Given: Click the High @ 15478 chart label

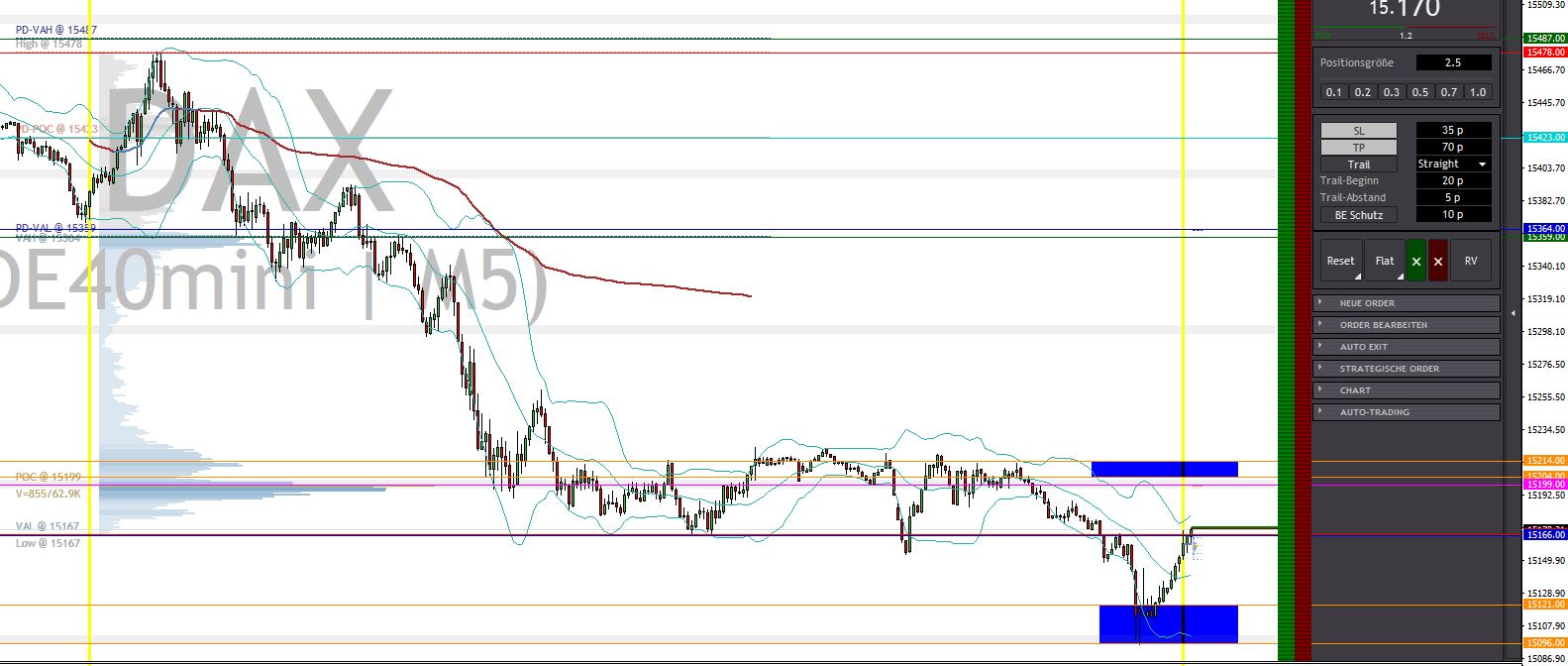Looking at the screenshot, I should point(47,44).
